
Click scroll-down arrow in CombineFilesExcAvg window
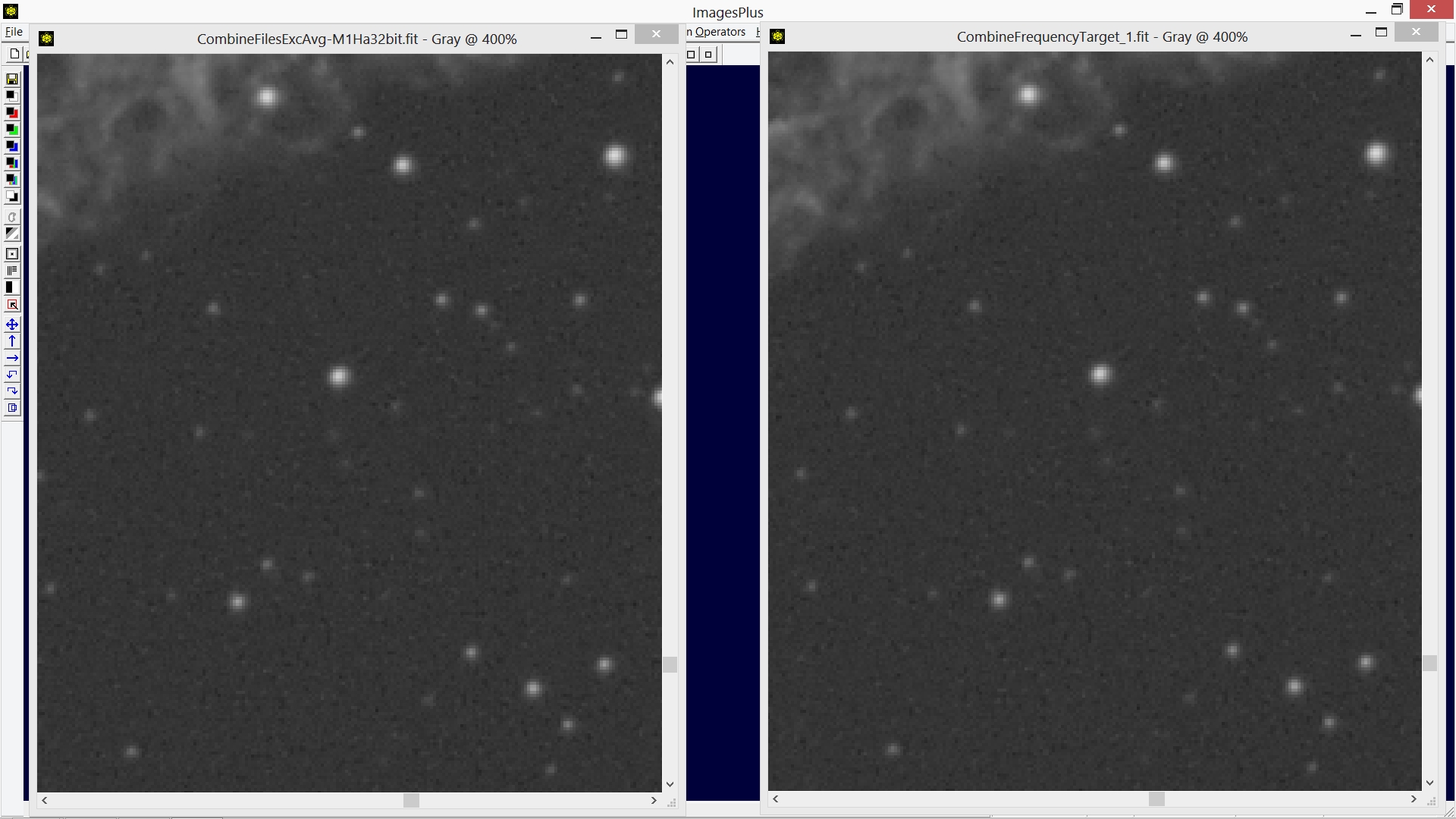pos(670,784)
